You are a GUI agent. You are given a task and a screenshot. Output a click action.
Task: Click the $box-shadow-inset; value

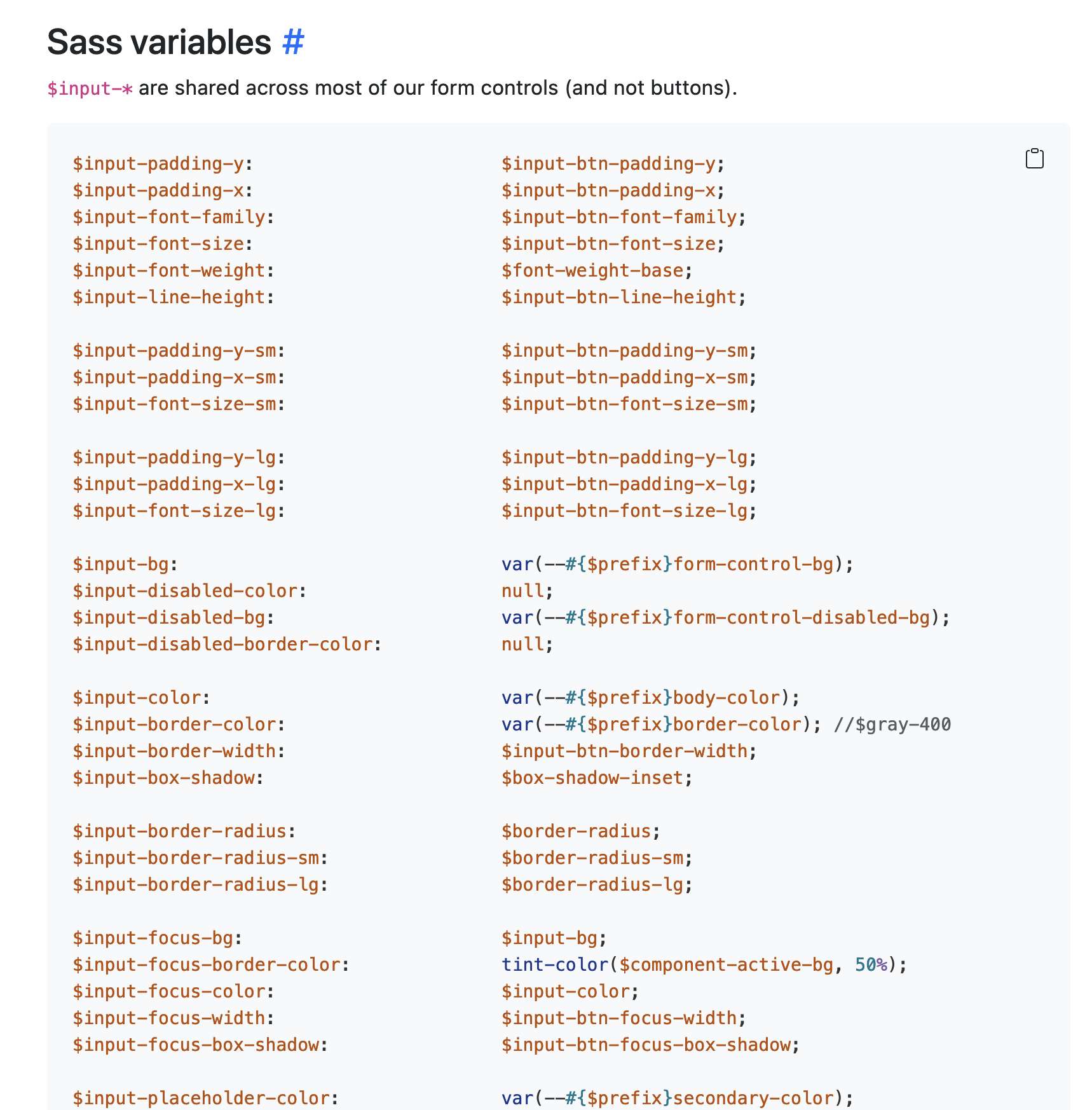pyautogui.click(x=597, y=778)
